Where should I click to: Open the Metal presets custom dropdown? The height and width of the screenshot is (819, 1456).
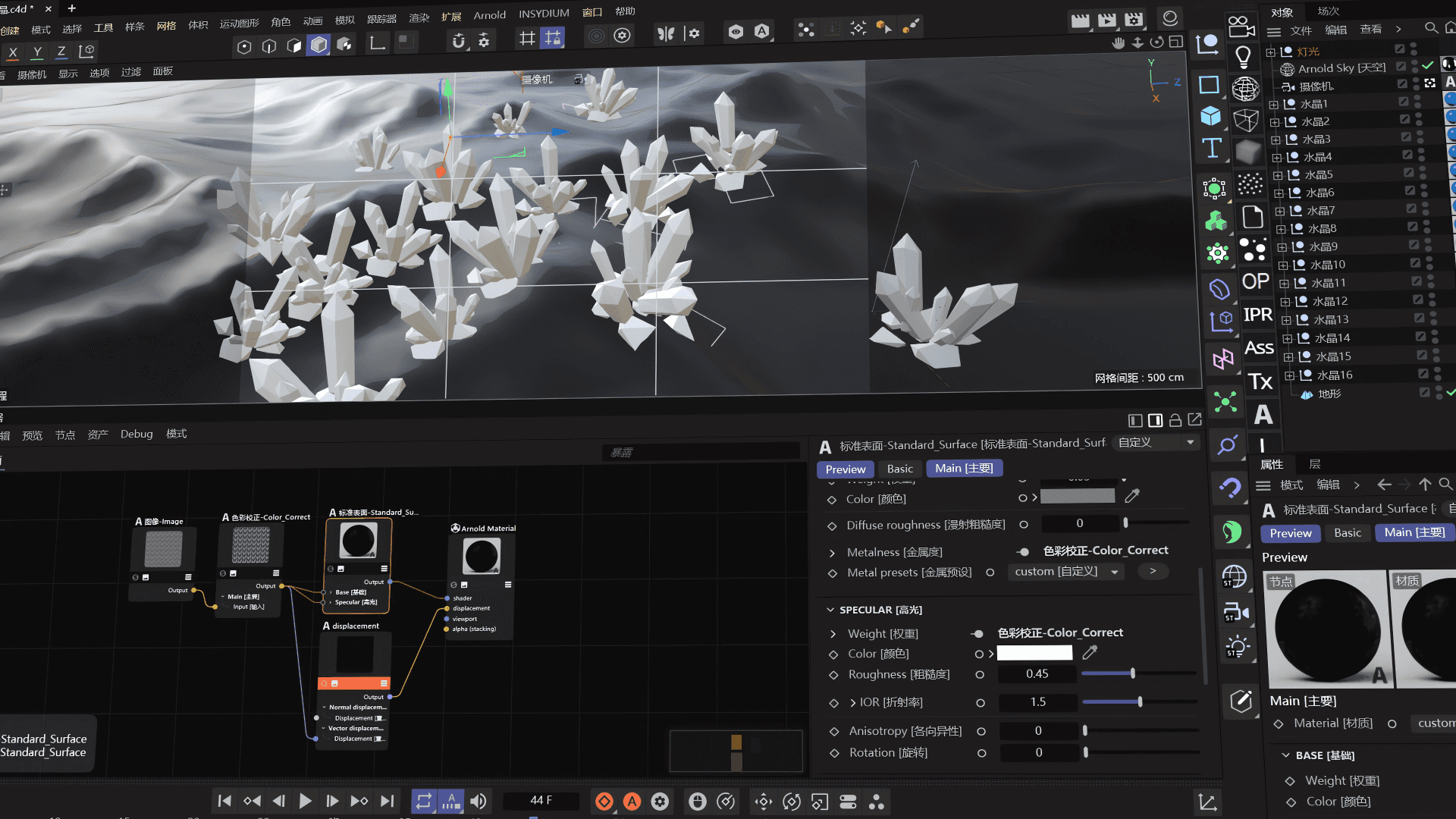1065,572
